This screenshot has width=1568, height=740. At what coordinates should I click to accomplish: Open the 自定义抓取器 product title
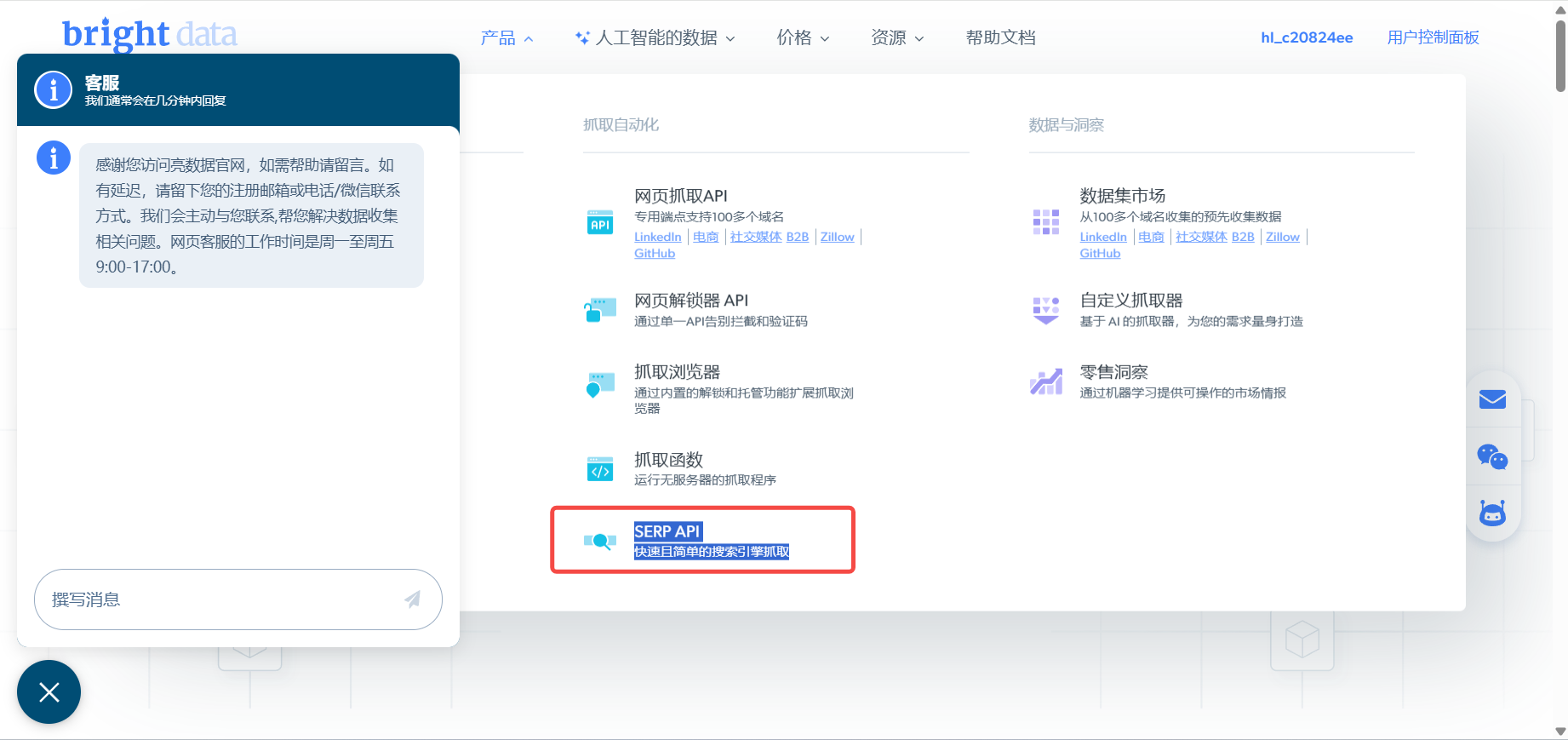1131,301
